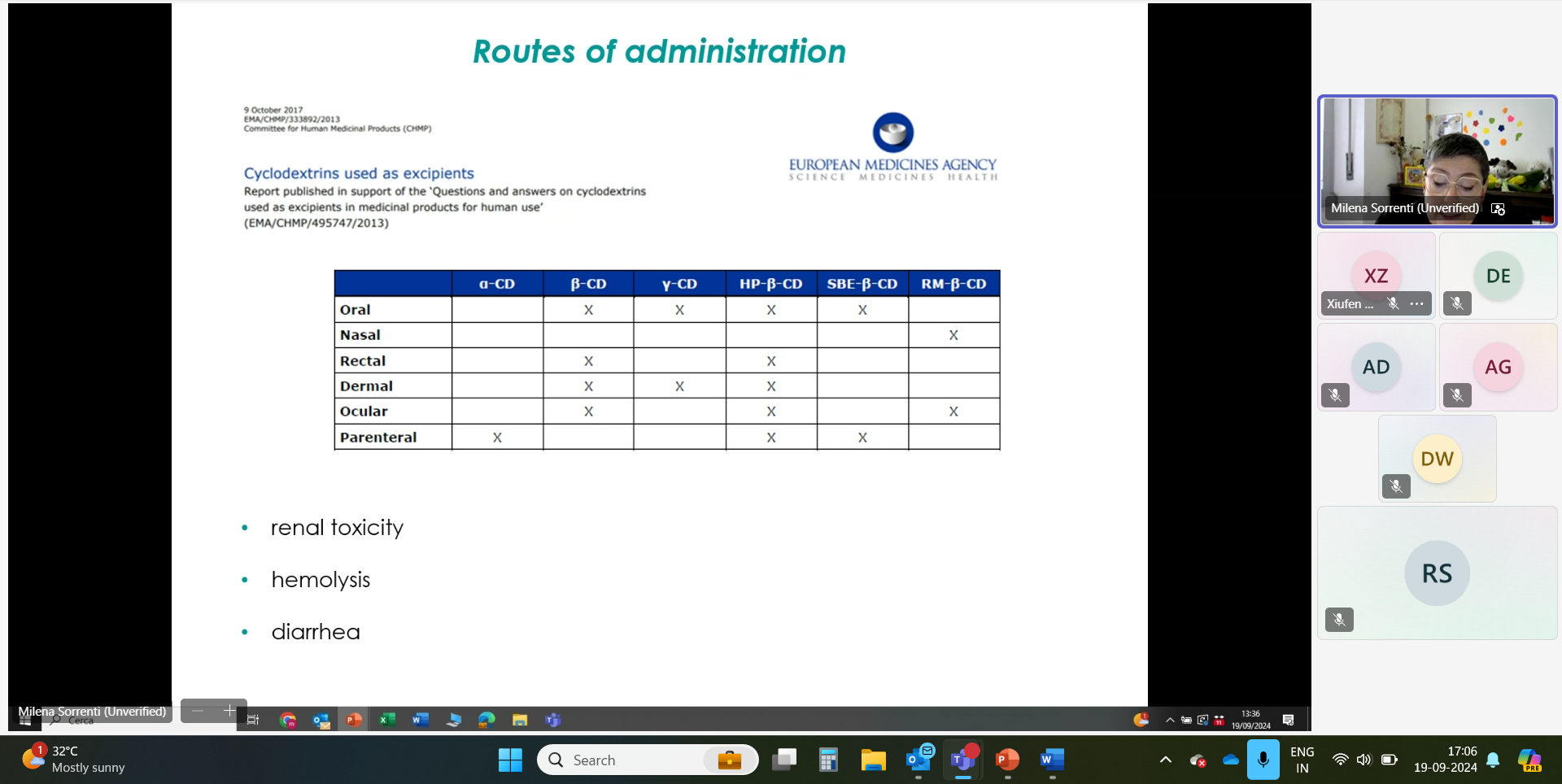Click muted mic icon on AD tile
1562x784 pixels.
[1335, 395]
